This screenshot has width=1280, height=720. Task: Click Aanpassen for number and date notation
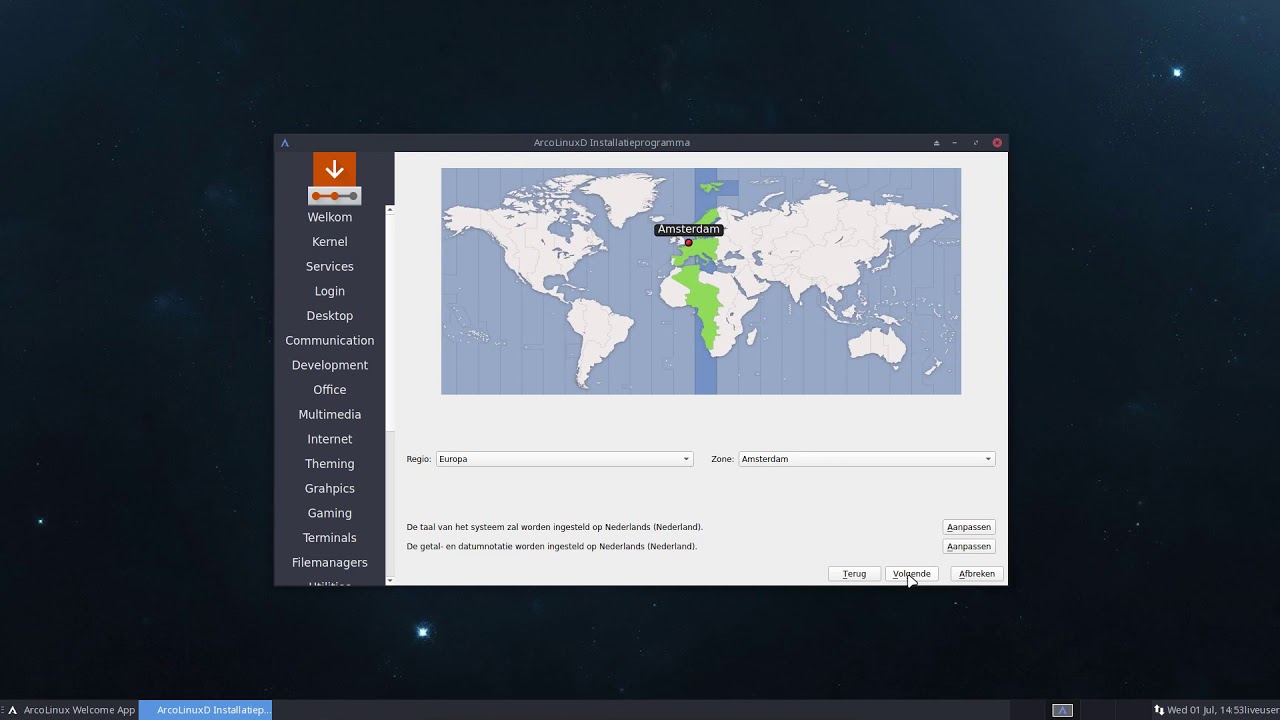pyautogui.click(x=969, y=546)
